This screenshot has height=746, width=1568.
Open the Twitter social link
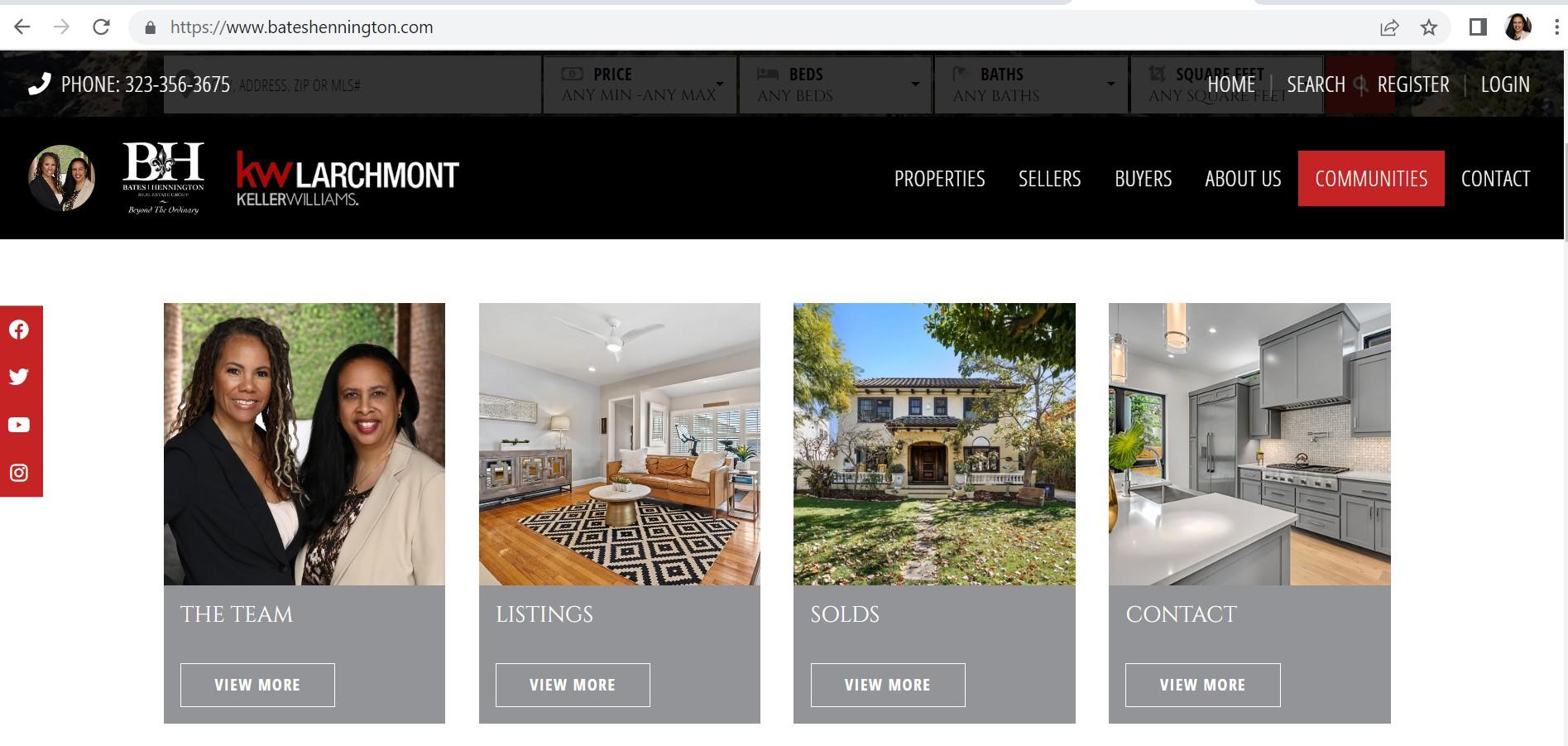click(19, 377)
